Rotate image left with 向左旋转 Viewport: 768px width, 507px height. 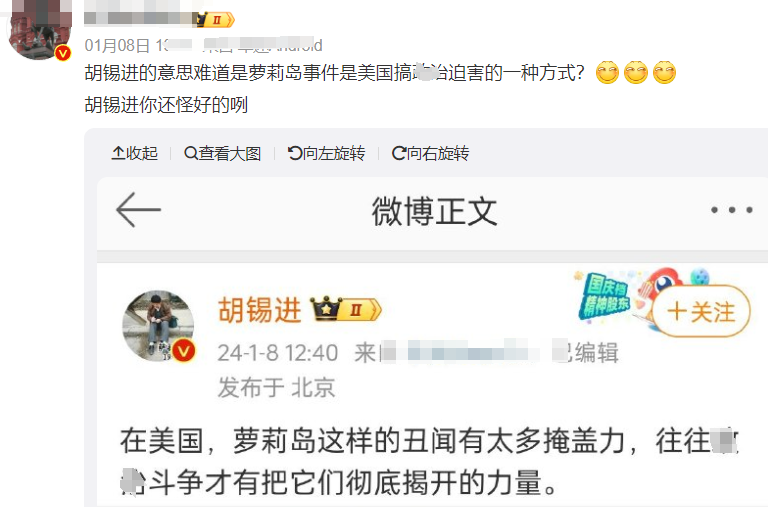(x=326, y=153)
